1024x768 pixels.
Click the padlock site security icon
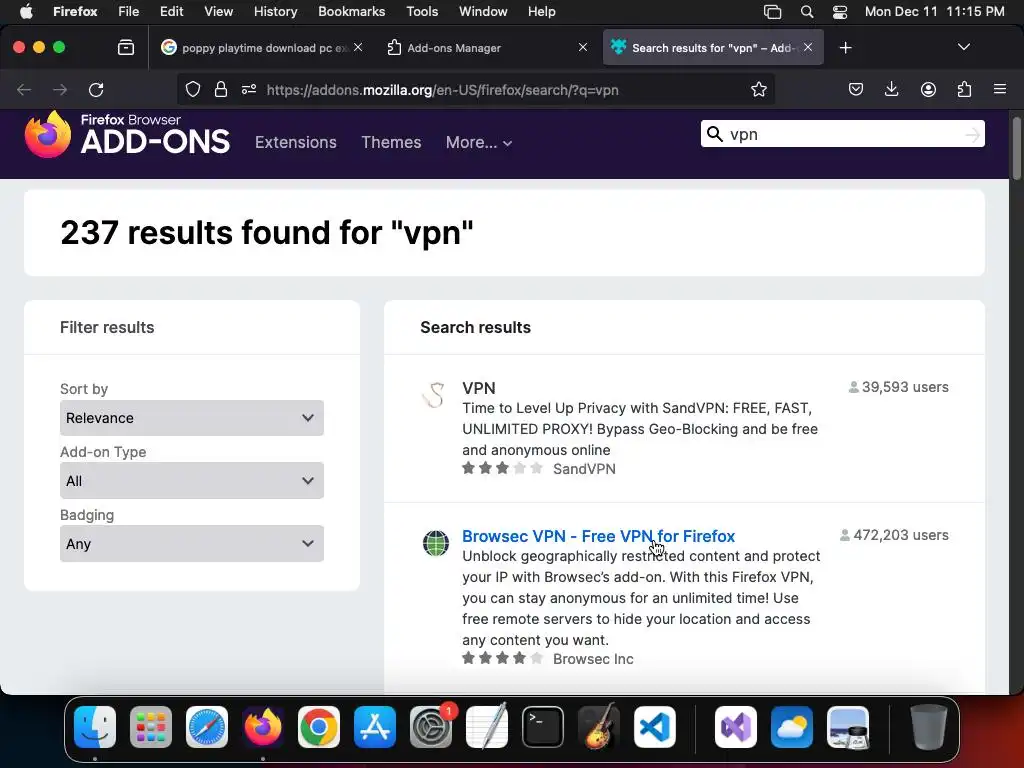coord(221,89)
